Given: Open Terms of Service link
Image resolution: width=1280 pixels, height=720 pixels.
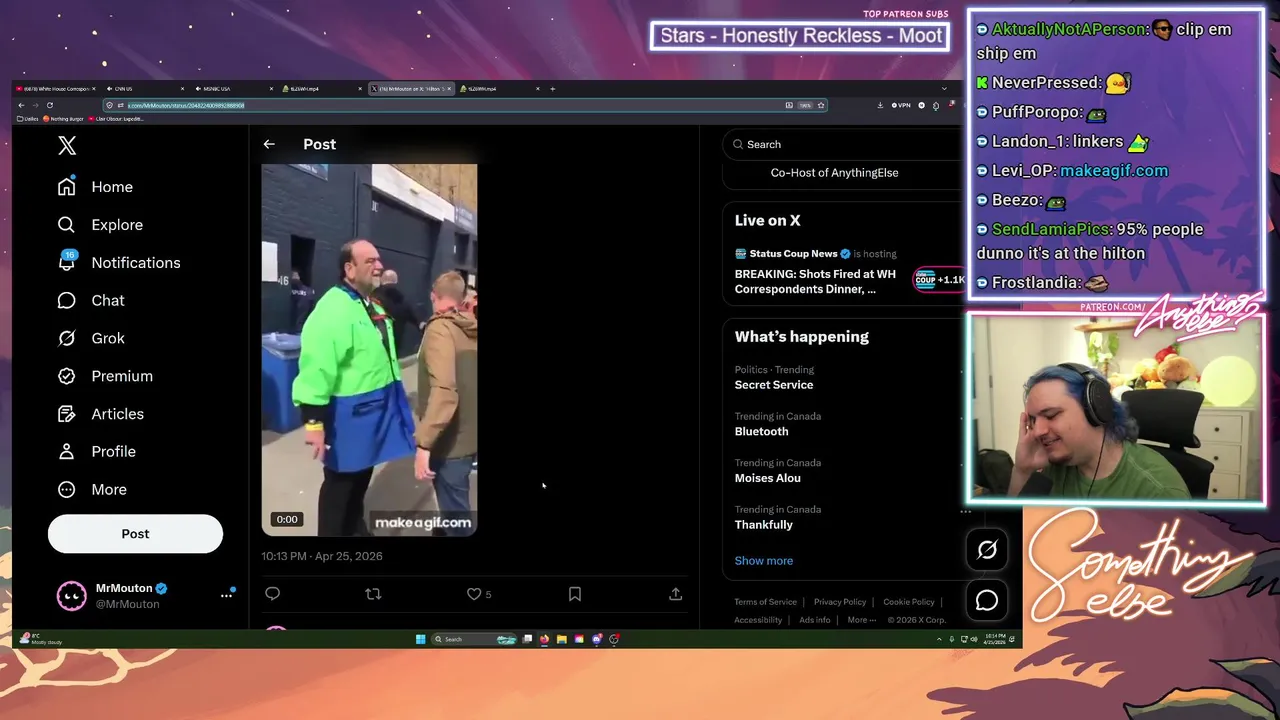Looking at the screenshot, I should tap(765, 602).
